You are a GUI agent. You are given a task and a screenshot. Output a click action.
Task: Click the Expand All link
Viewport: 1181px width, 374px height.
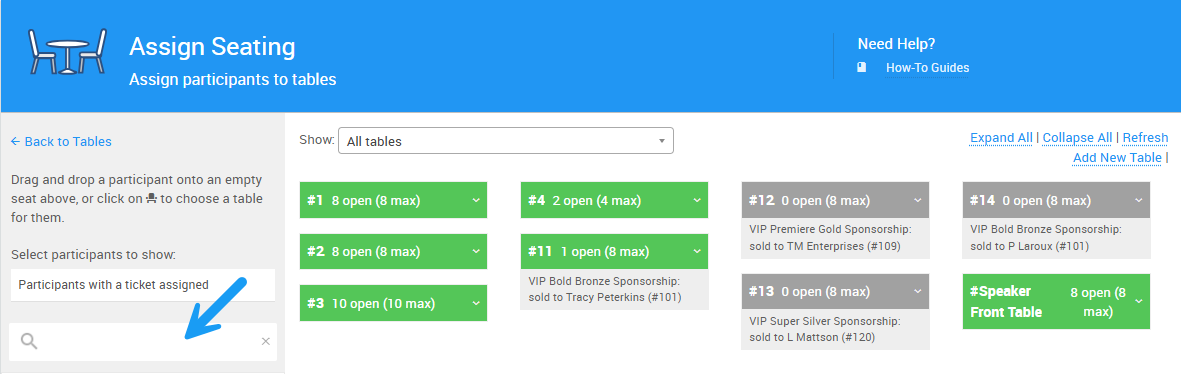pos(1001,138)
